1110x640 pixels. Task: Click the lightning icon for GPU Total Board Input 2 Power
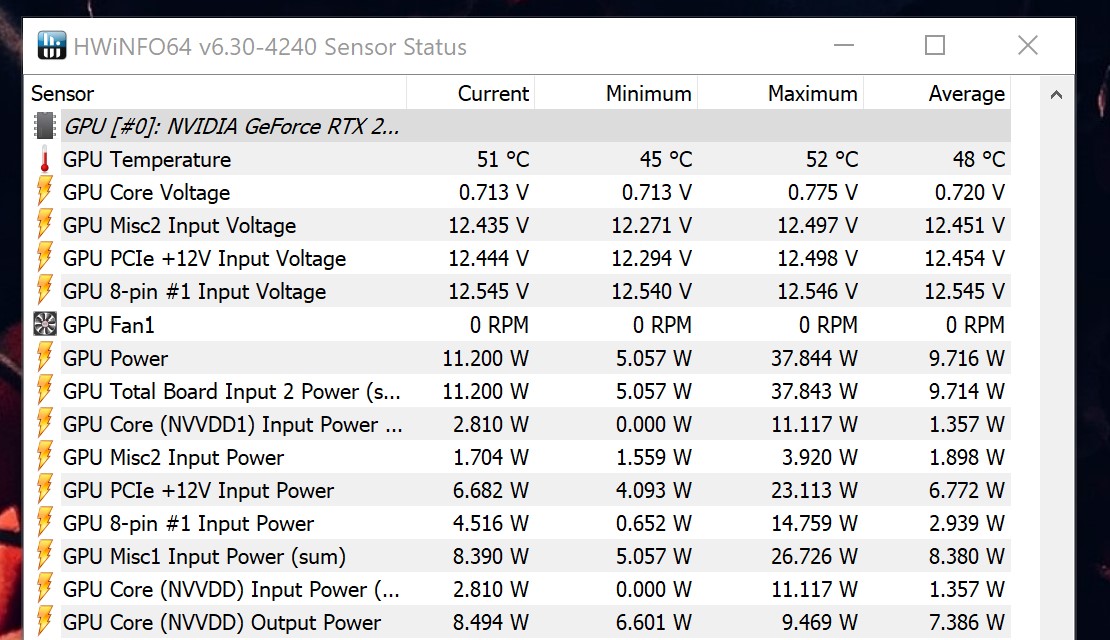tap(45, 391)
